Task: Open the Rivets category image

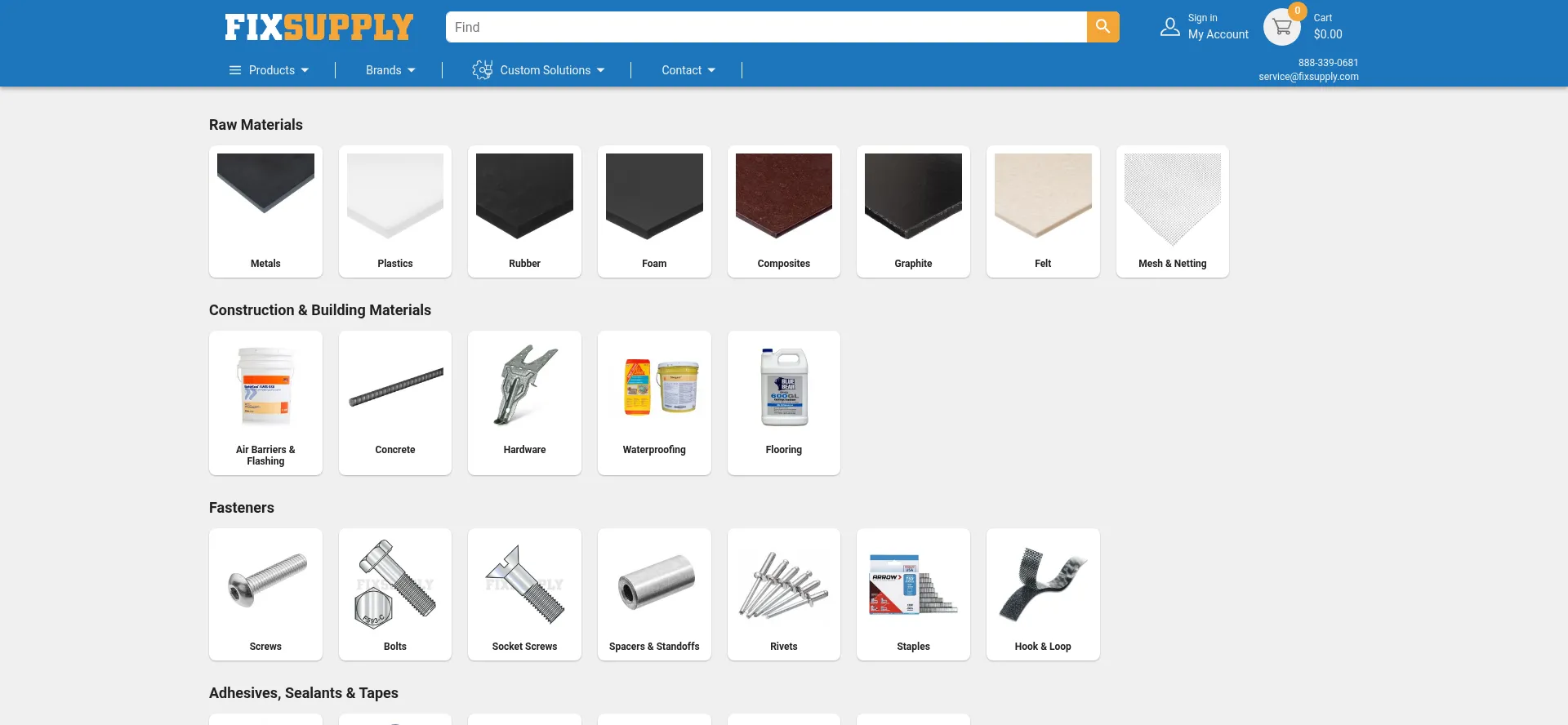Action: [x=784, y=585]
